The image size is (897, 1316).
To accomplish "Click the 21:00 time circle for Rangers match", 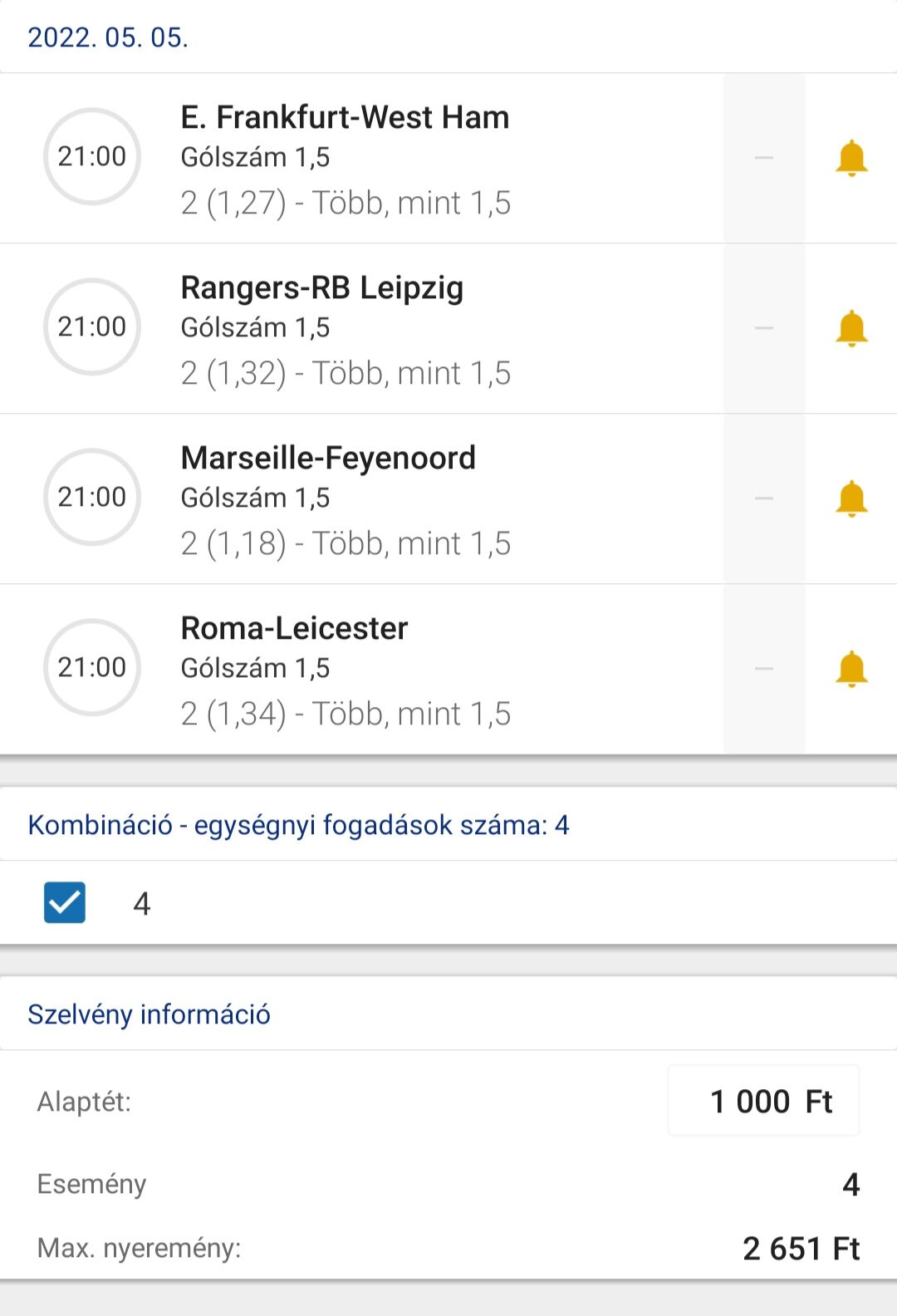I will [92, 327].
